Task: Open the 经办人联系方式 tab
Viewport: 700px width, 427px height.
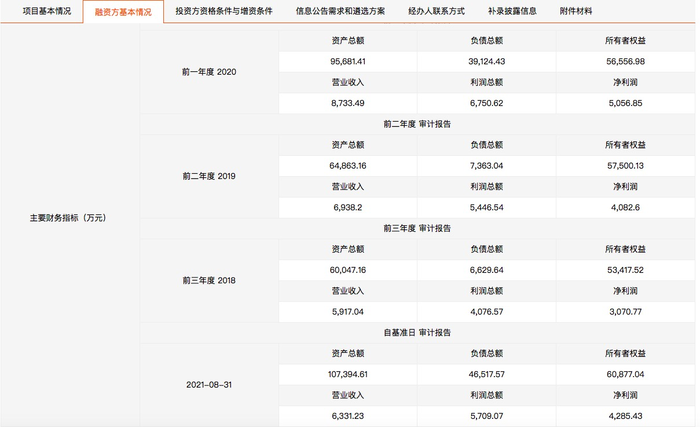Action: 437,11
